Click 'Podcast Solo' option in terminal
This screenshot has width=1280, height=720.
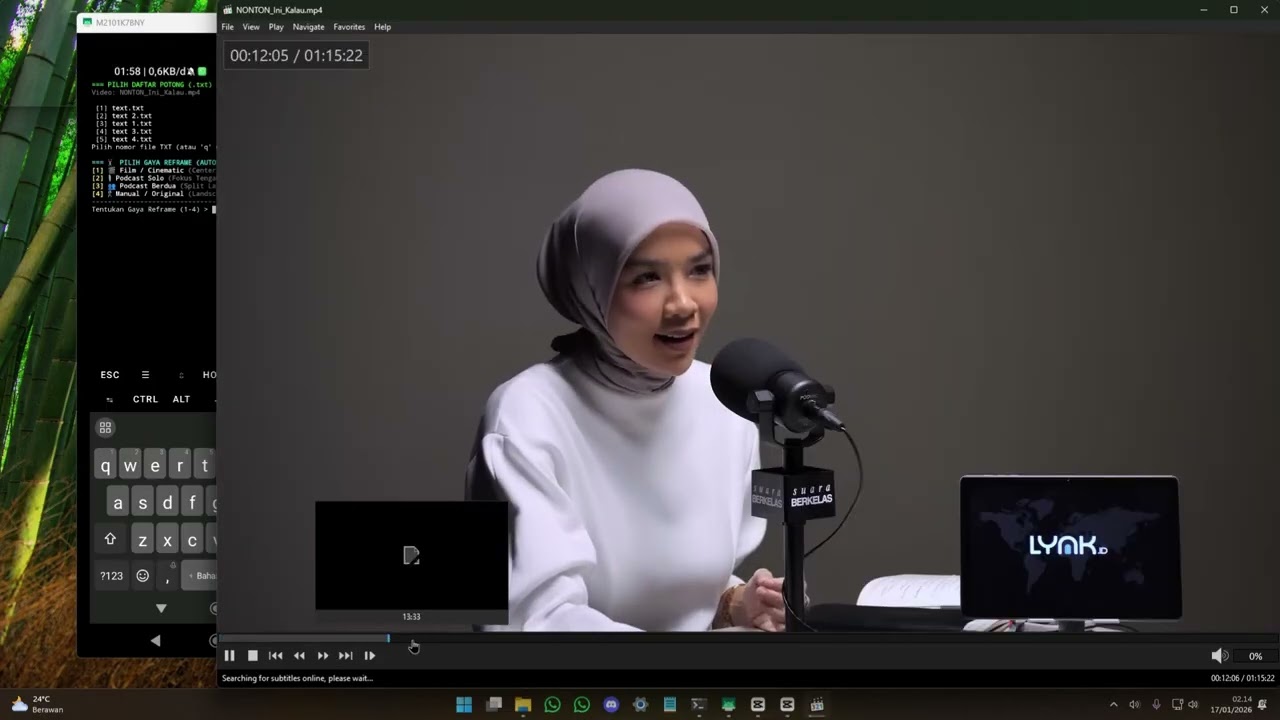point(139,178)
